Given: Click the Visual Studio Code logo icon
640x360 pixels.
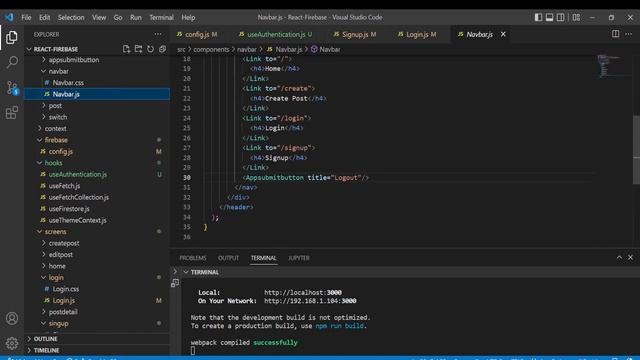Looking at the screenshot, I should pos(9,17).
